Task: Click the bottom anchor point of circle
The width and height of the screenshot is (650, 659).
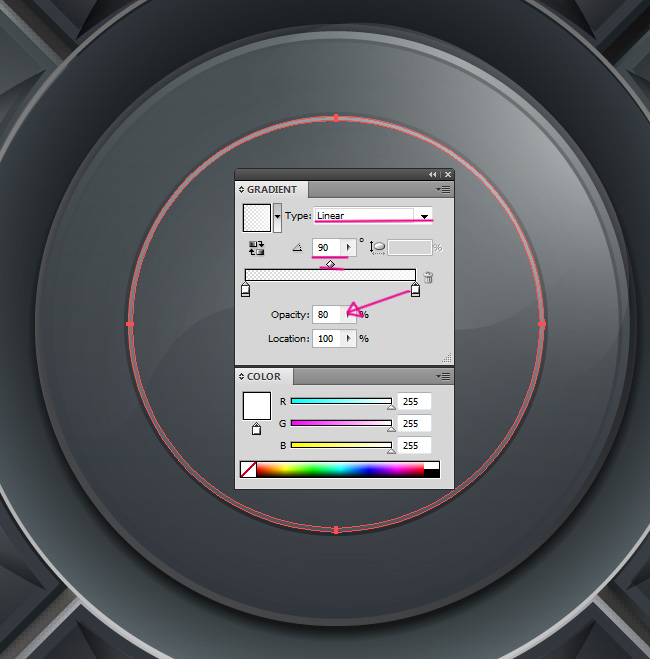Action: click(336, 530)
